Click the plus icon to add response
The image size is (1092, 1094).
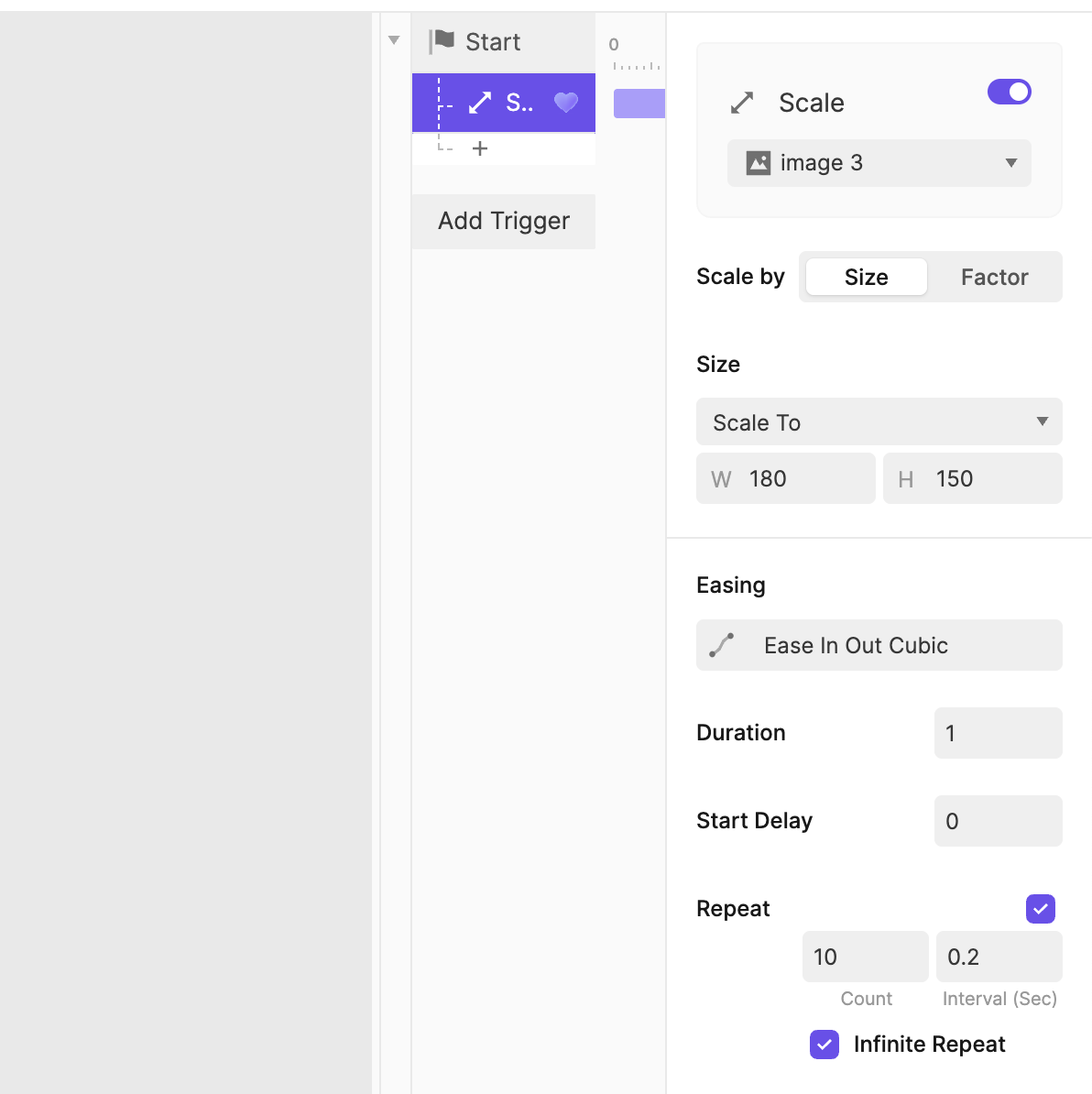[480, 148]
